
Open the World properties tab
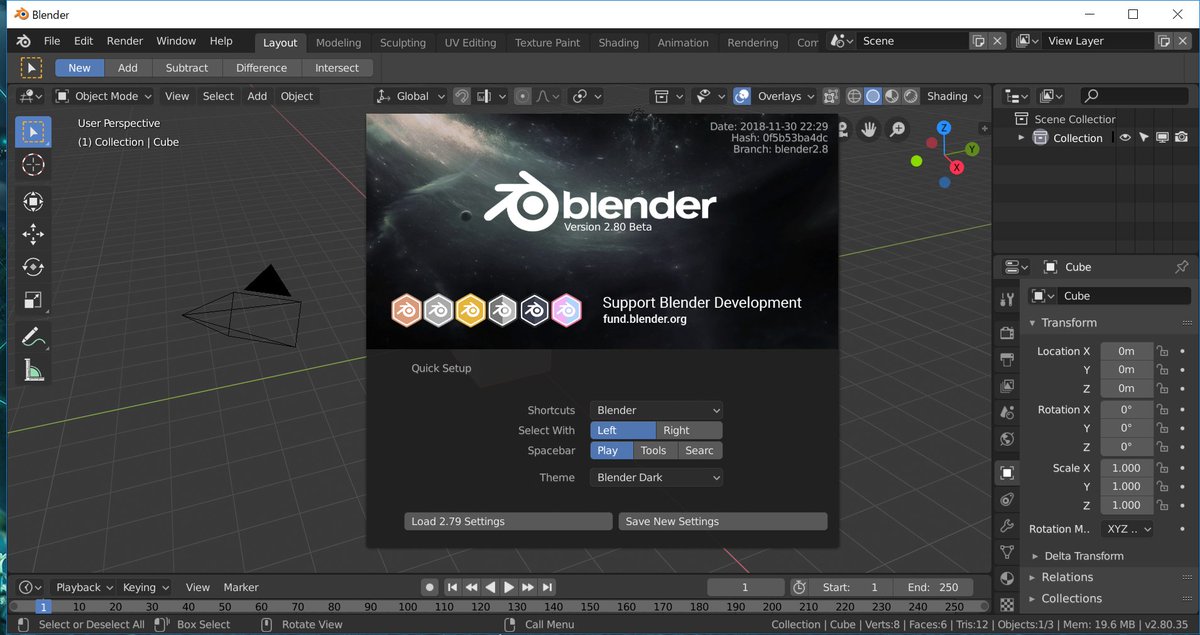click(x=1007, y=439)
